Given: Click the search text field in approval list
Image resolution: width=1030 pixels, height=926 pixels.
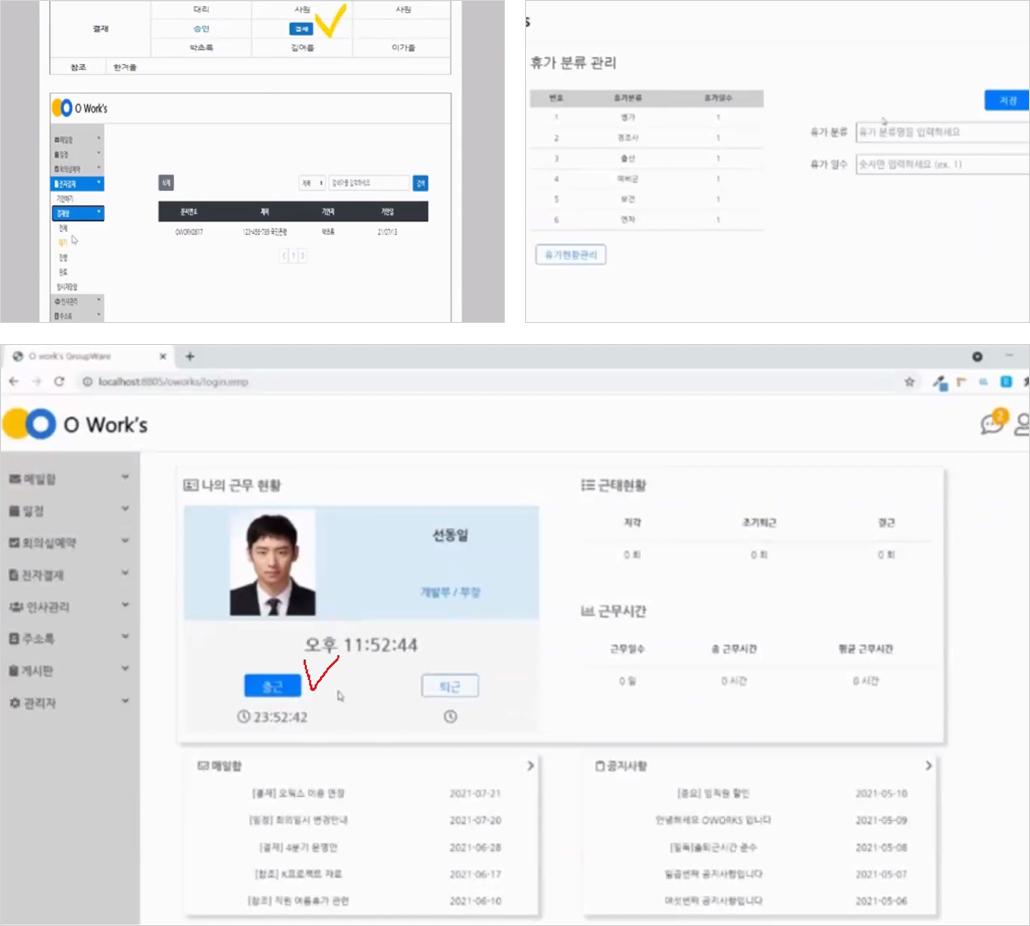Looking at the screenshot, I should tap(369, 183).
